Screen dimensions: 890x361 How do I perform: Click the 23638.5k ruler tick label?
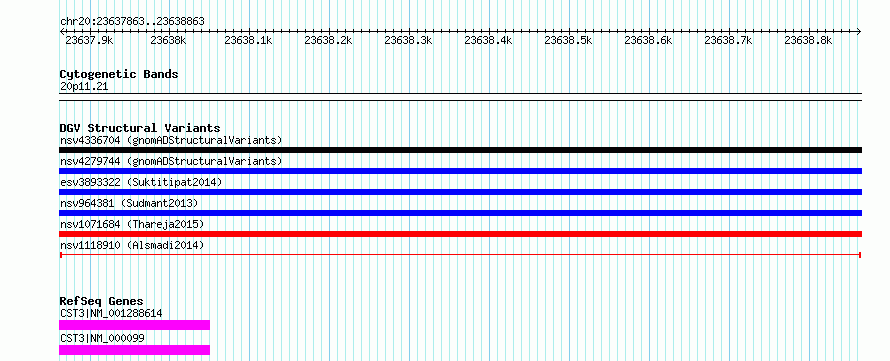(x=568, y=40)
